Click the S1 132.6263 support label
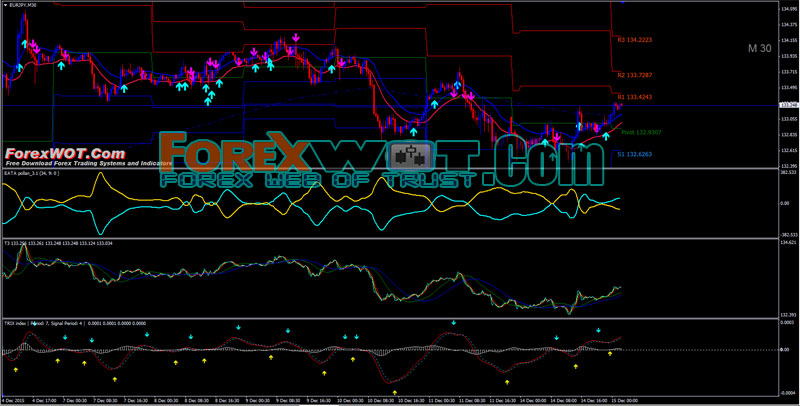 click(x=637, y=154)
